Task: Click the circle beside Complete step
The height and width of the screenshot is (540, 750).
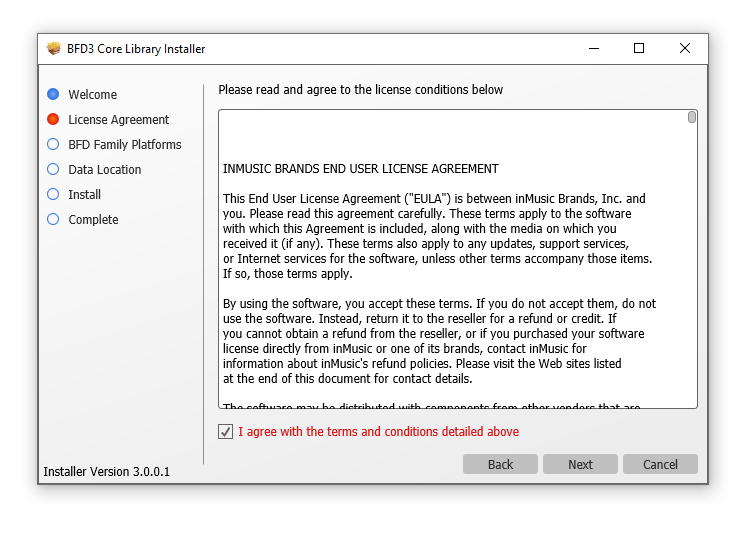Action: pos(53,219)
